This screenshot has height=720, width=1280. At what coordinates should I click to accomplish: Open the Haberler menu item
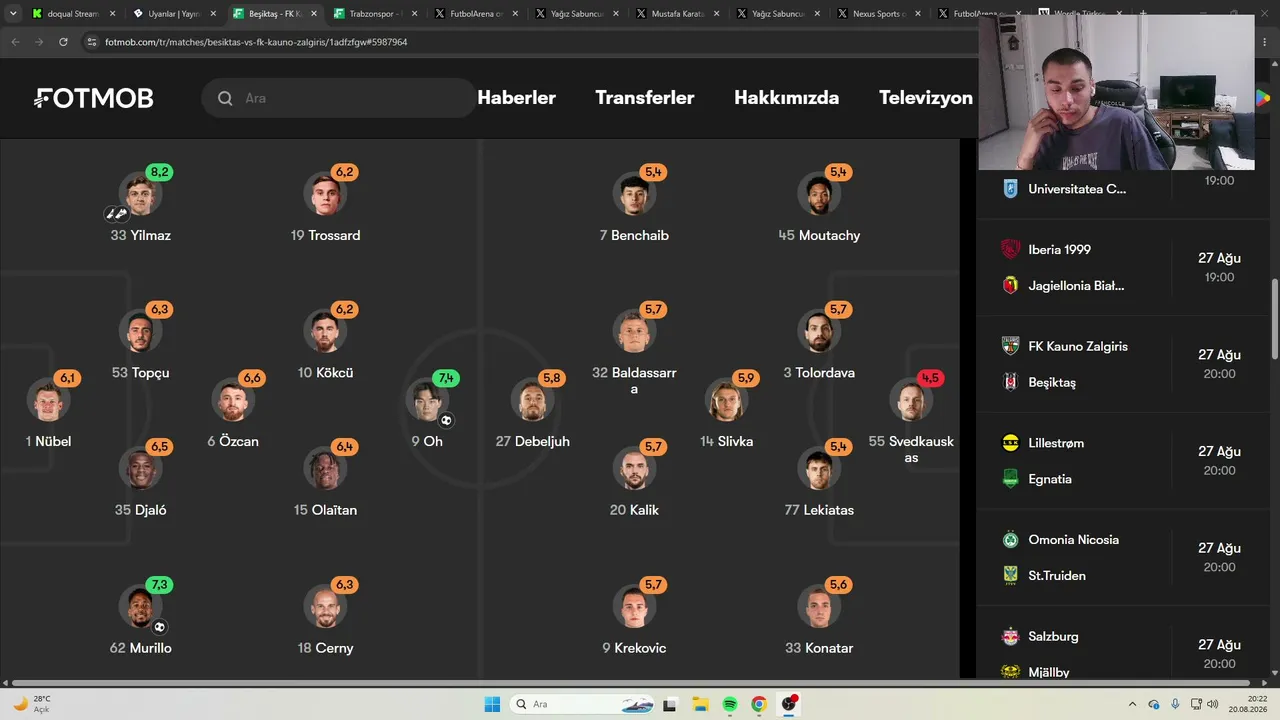click(x=516, y=98)
